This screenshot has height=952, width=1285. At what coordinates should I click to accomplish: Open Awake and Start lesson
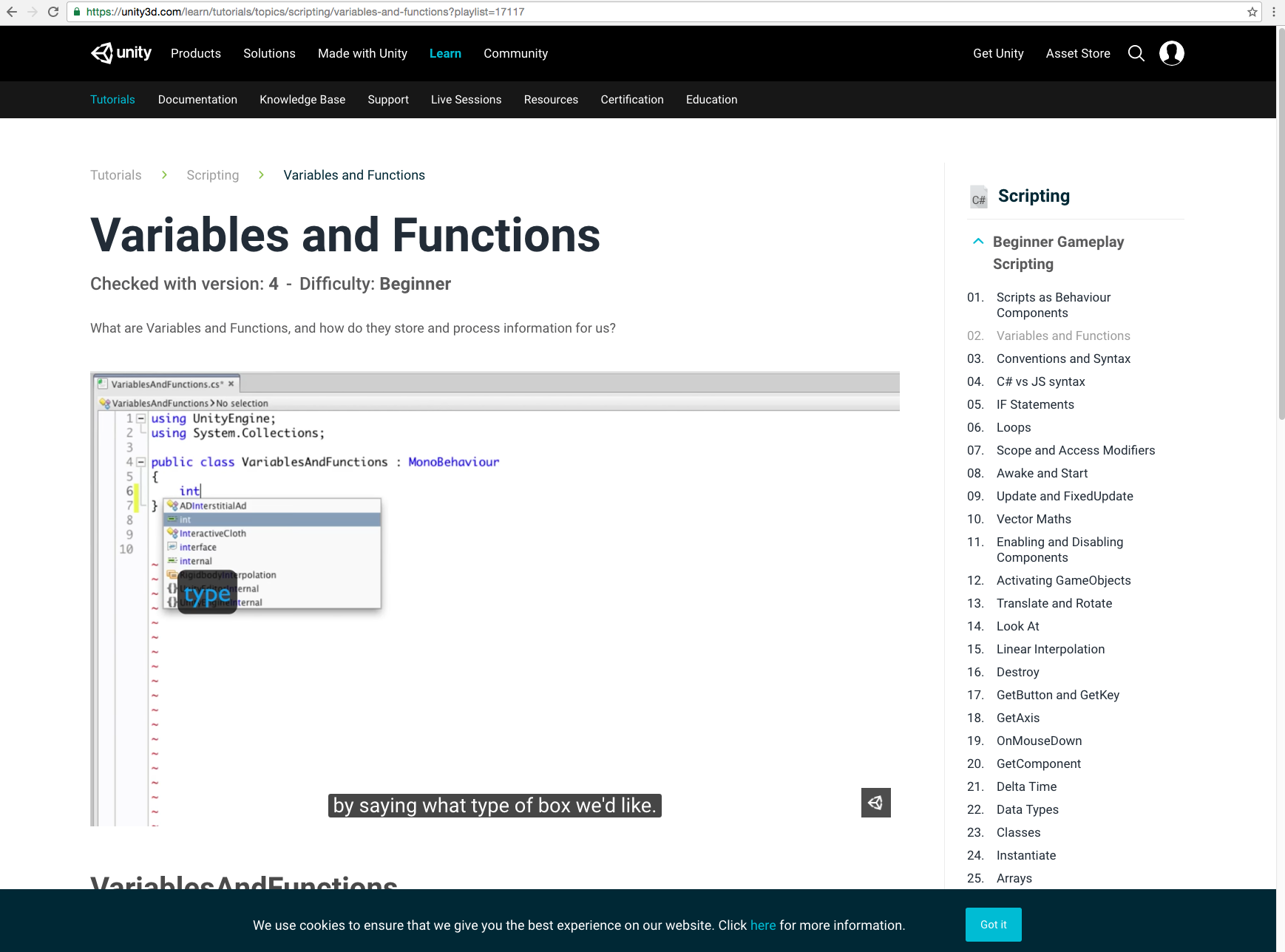coord(1042,473)
